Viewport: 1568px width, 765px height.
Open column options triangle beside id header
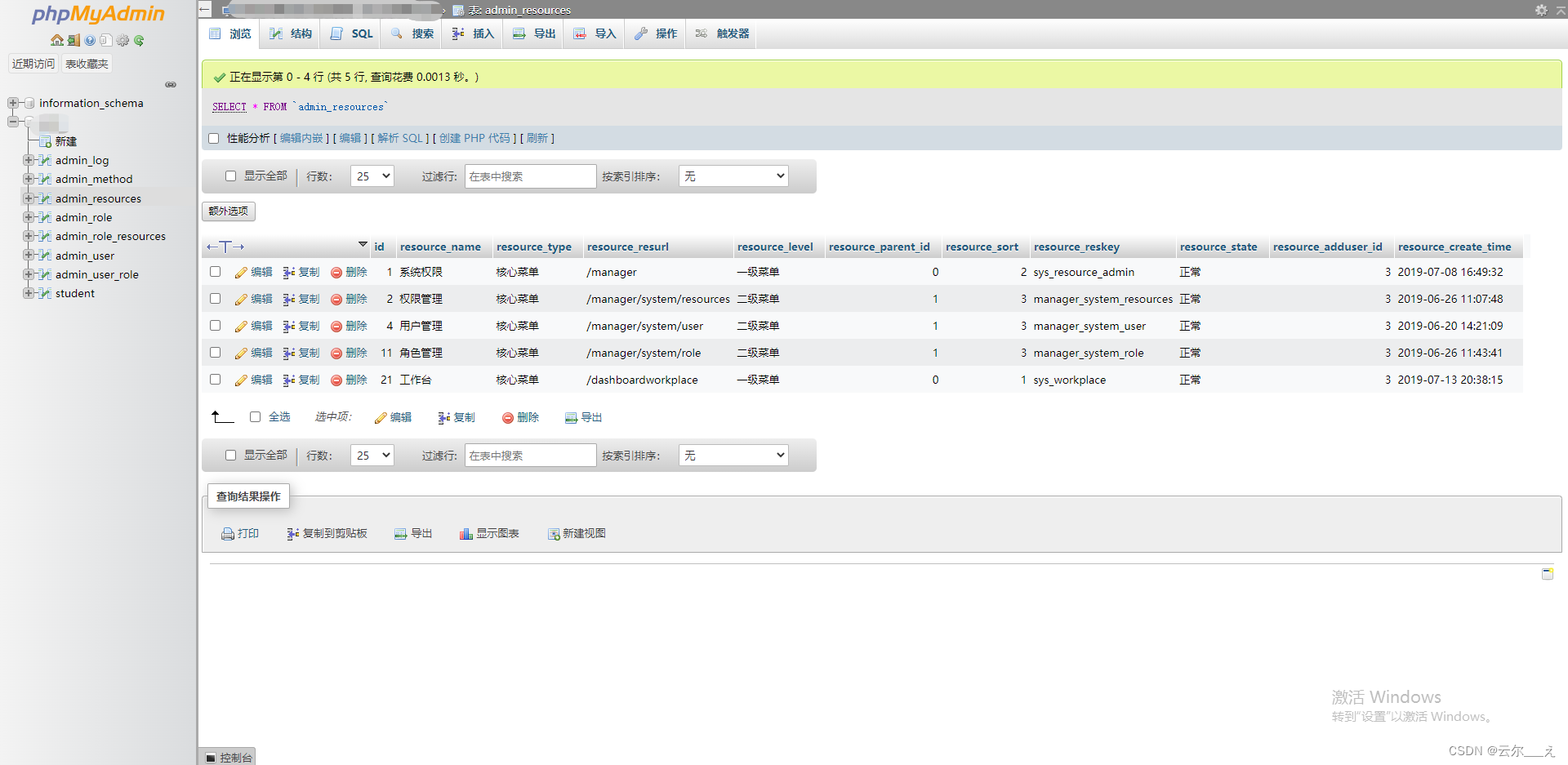[363, 245]
